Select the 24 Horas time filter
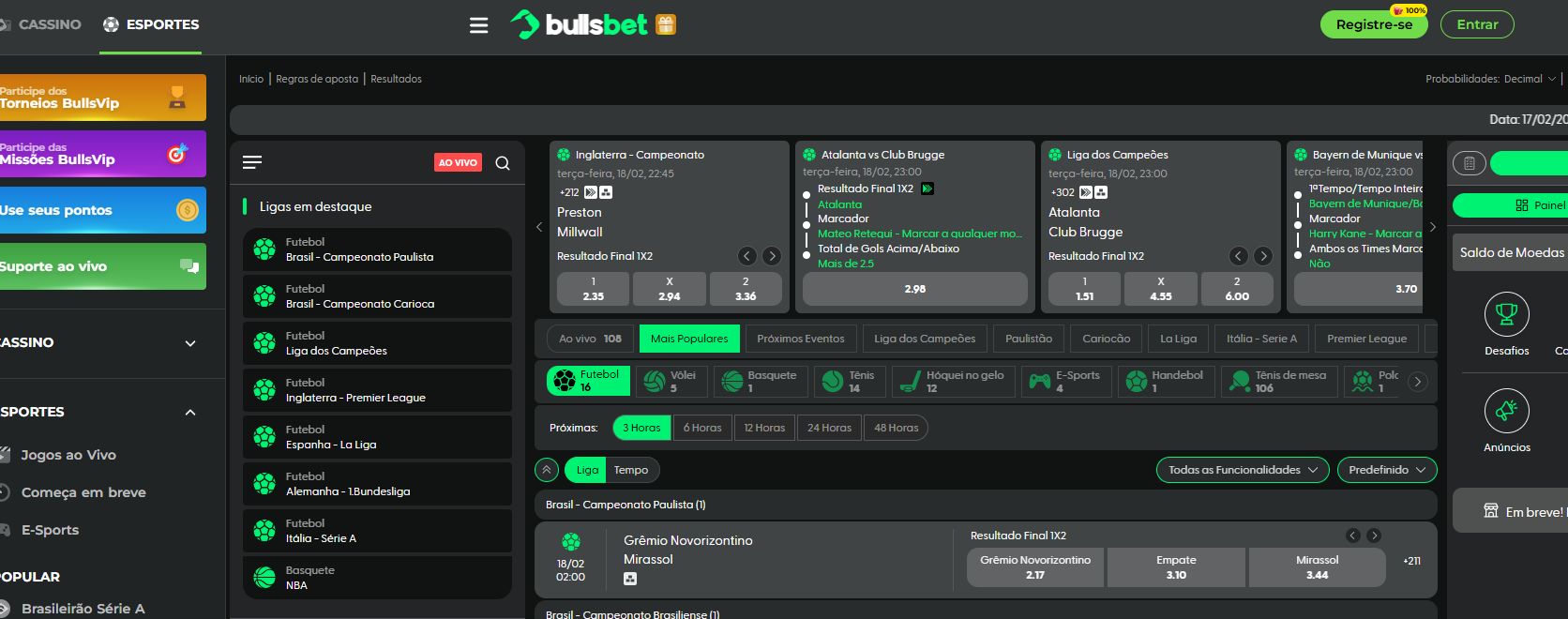1568x619 pixels. point(830,428)
